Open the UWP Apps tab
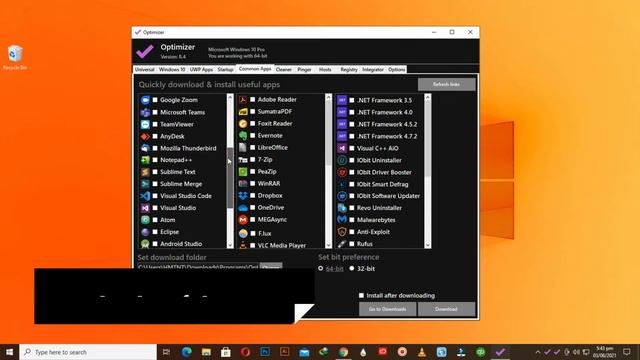This screenshot has width=640, height=360. pyautogui.click(x=201, y=69)
